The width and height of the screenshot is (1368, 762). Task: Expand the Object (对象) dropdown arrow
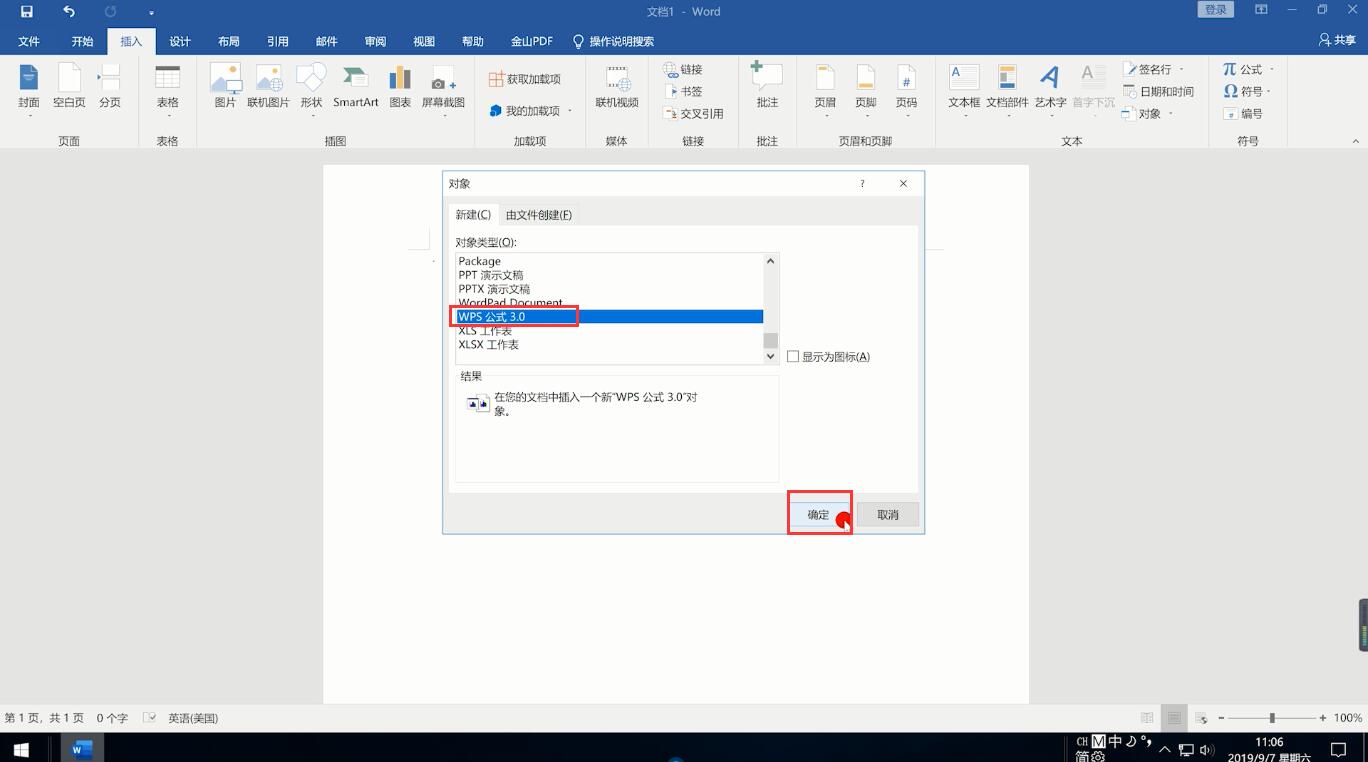coord(1170,113)
